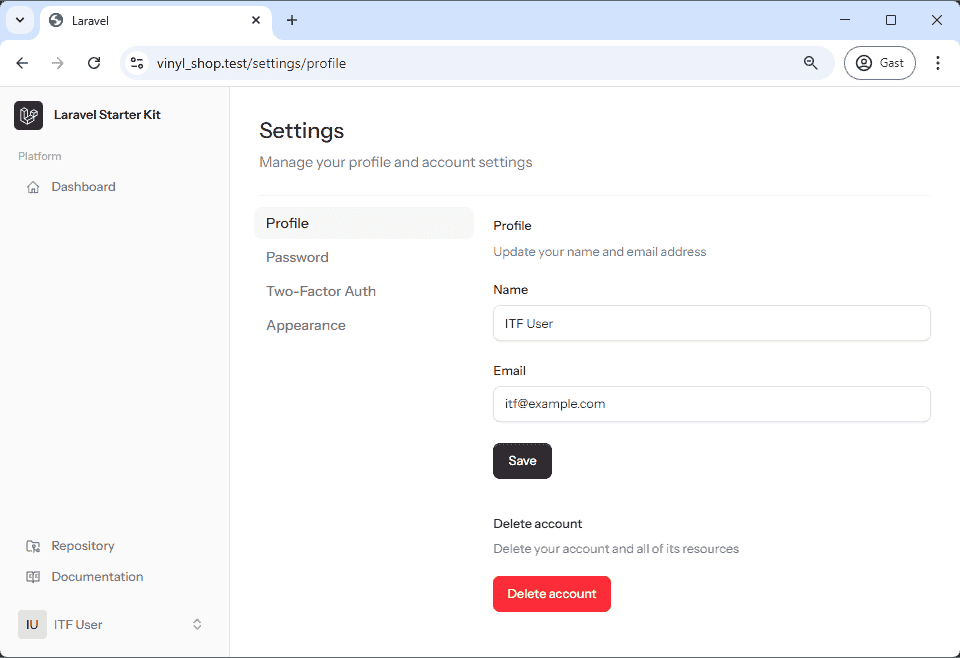Screen dimensions: 960x658
Task: Click the Laravel logo icon in sidebar
Action: 28,115
